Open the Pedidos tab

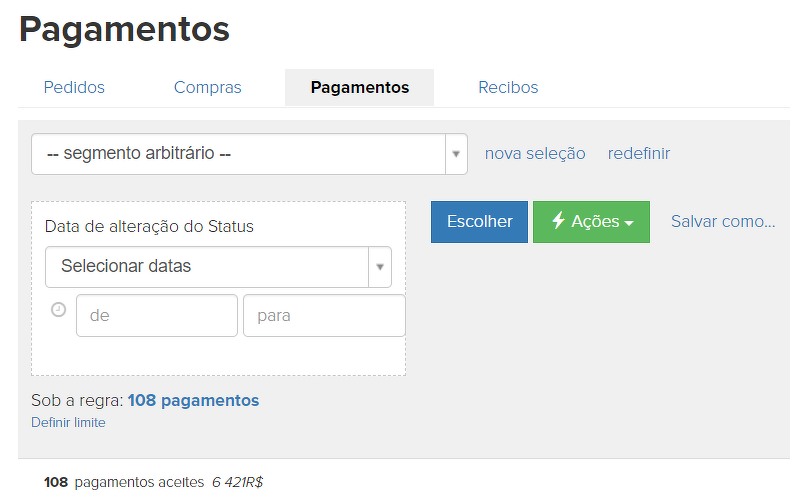tap(74, 87)
